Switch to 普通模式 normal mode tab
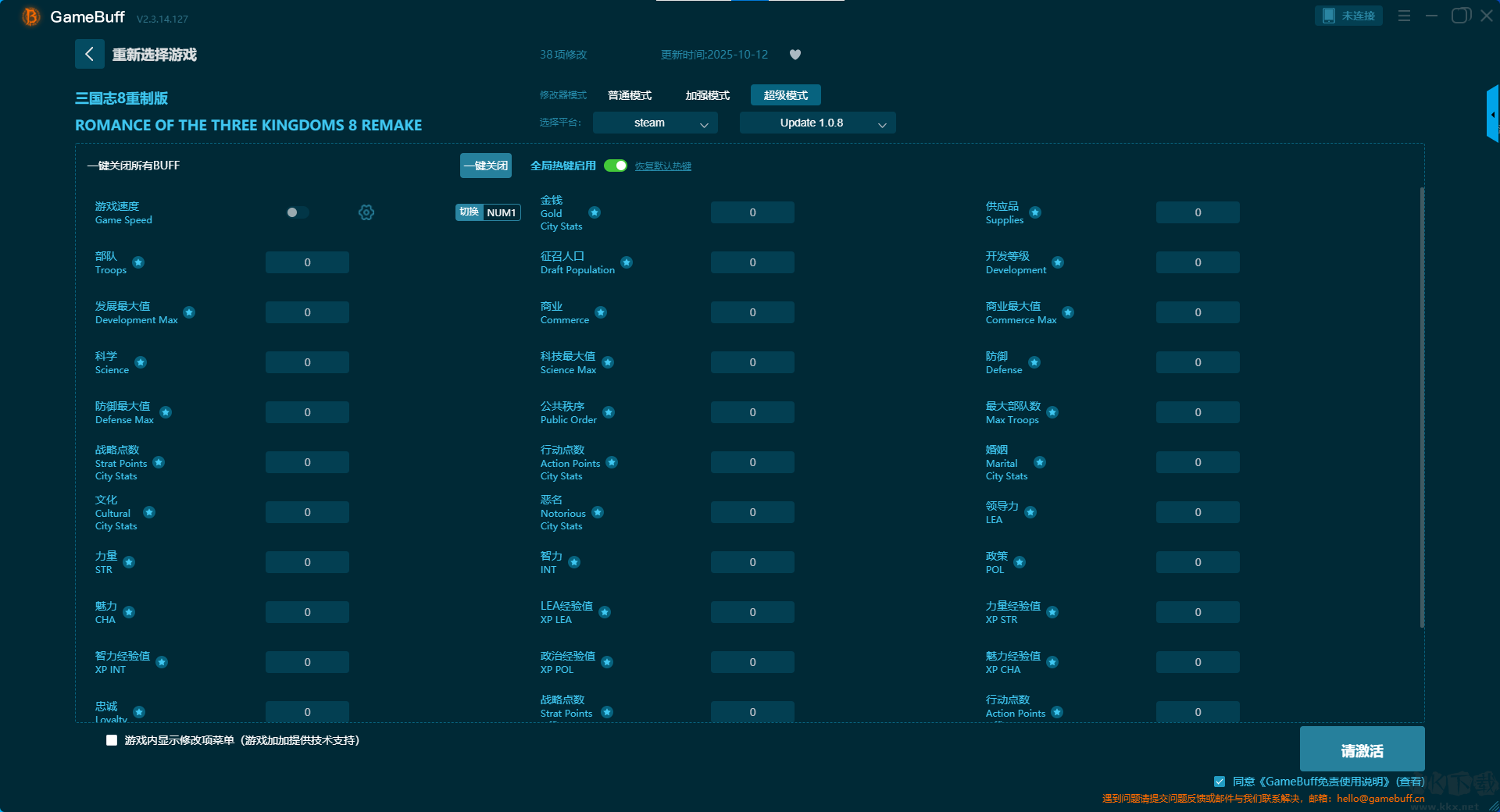This screenshot has height=812, width=1500. (x=630, y=95)
